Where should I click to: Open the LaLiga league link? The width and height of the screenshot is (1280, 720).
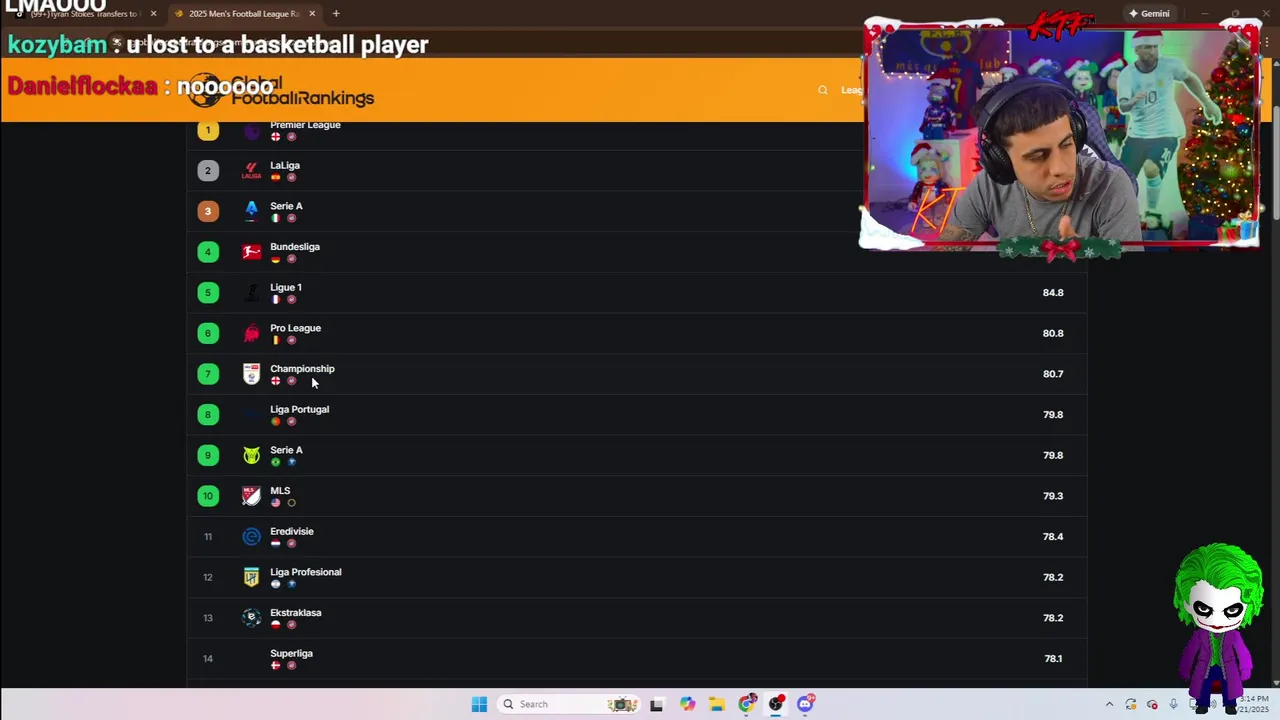285,166
